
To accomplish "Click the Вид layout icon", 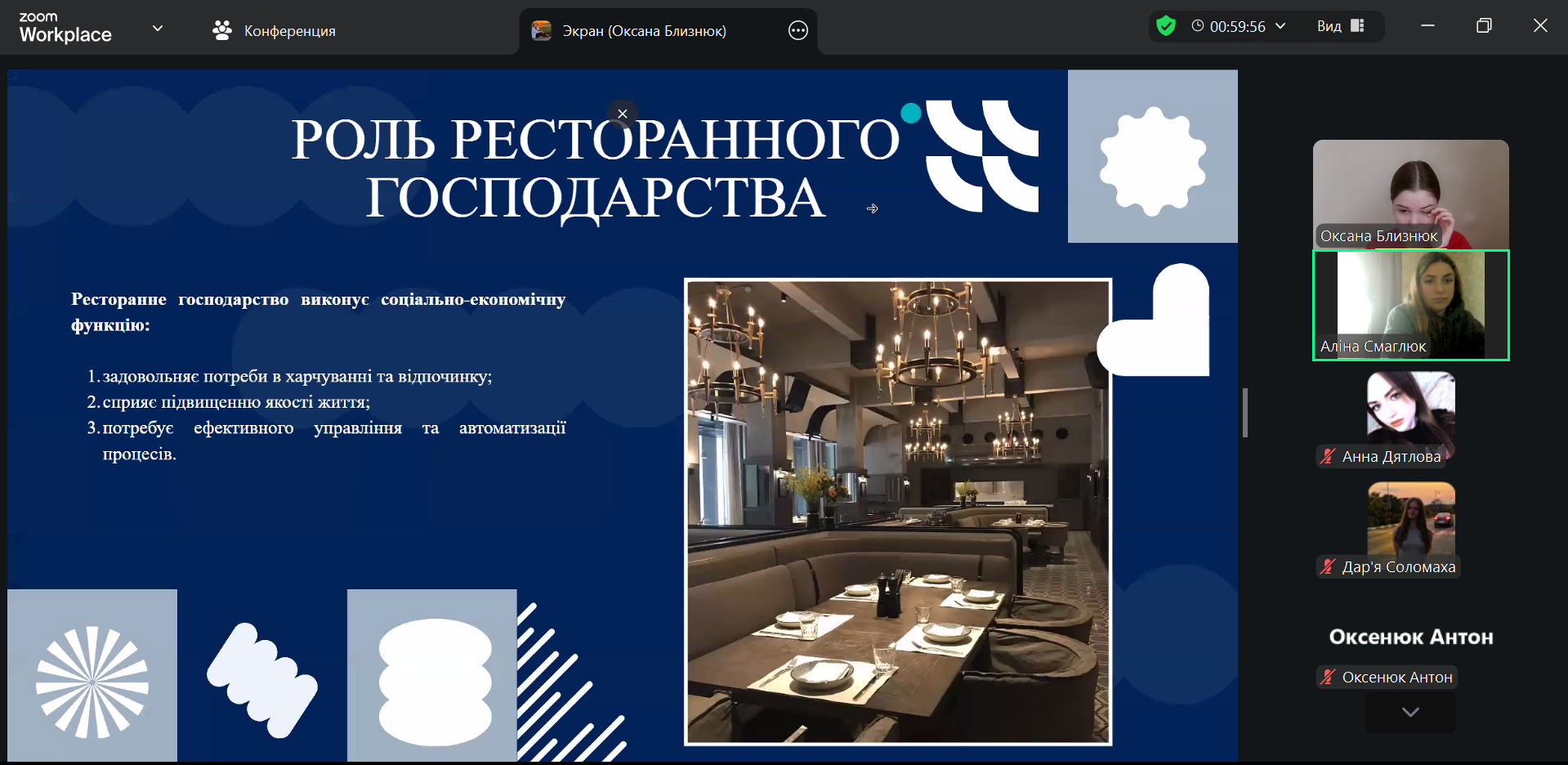I will [1357, 26].
